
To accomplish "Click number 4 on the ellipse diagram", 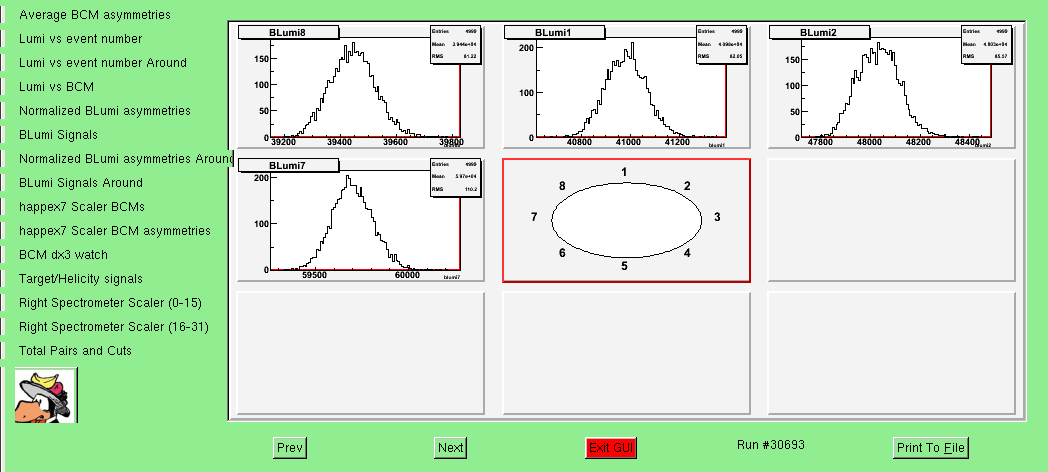I will [687, 253].
